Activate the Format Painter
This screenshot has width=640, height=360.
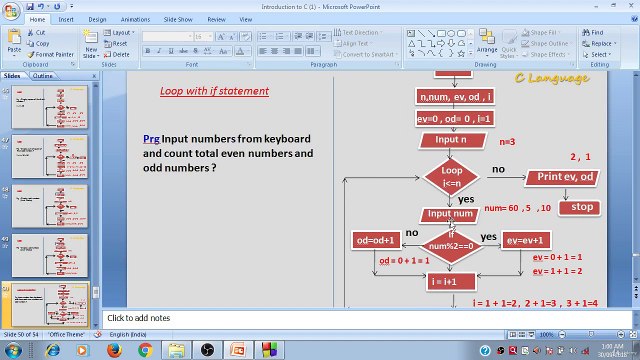pyautogui.click(x=51, y=54)
